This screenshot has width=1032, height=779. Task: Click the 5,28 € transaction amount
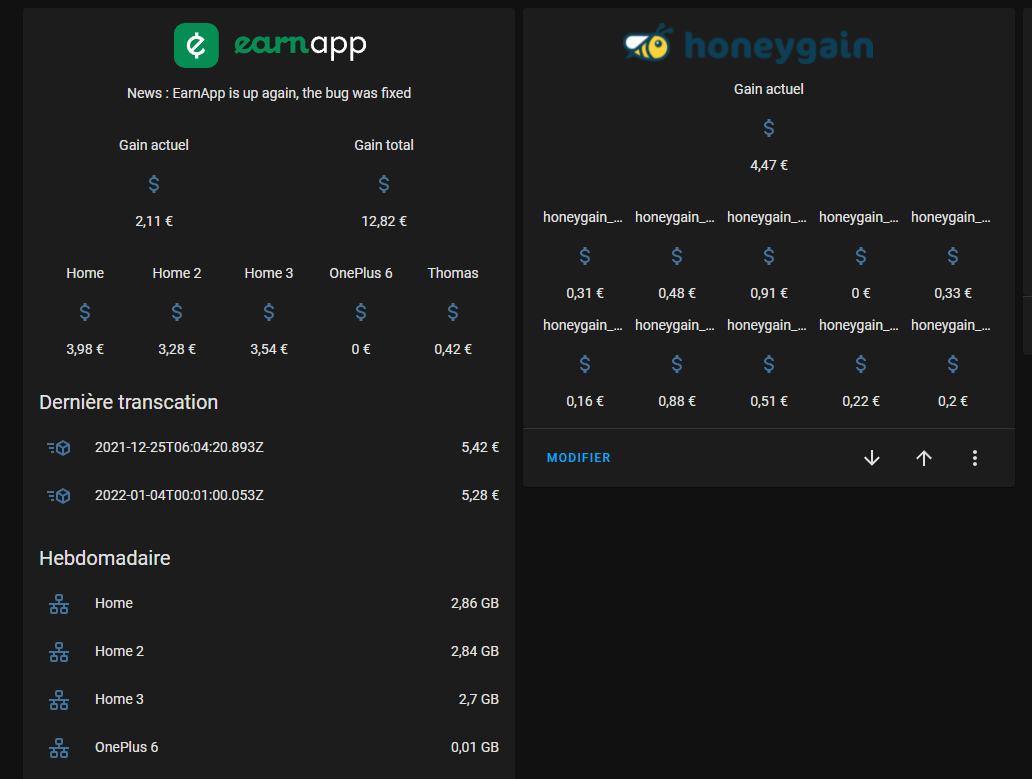pyautogui.click(x=480, y=495)
